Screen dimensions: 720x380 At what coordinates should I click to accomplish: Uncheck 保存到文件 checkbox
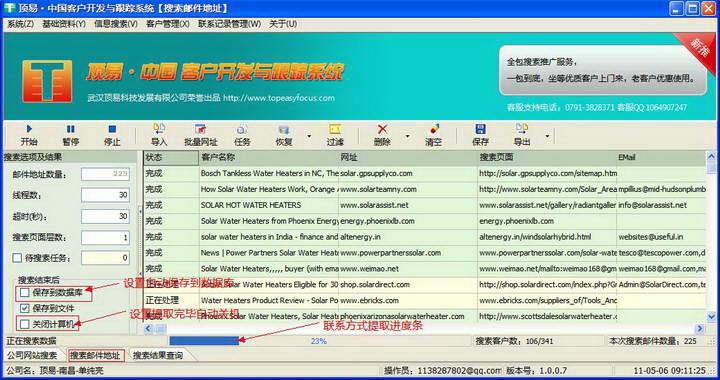pos(25,308)
